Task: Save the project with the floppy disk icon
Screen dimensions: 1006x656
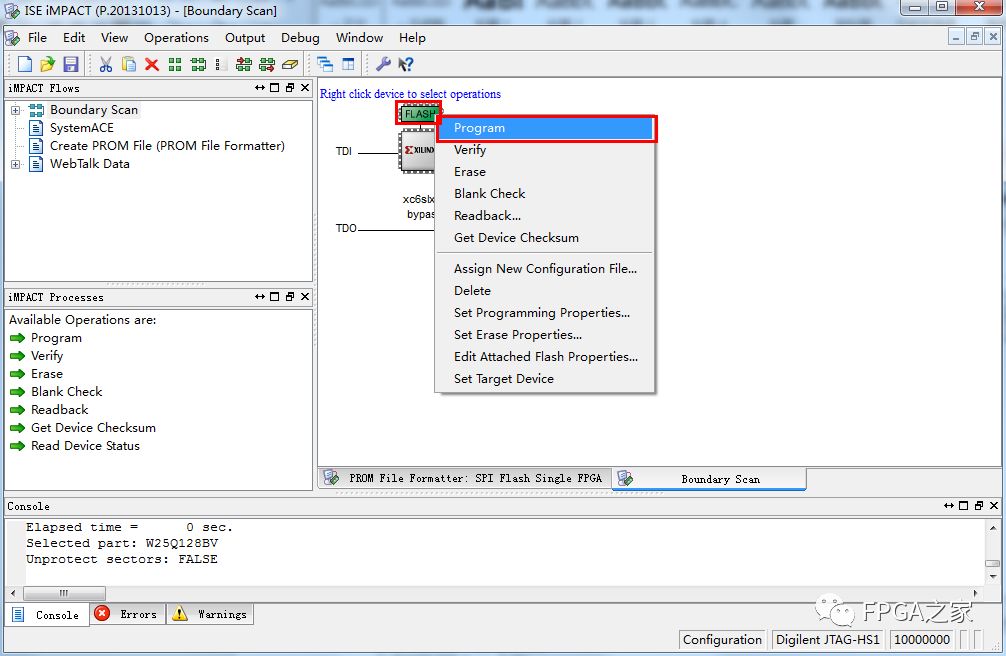Action: coord(71,64)
